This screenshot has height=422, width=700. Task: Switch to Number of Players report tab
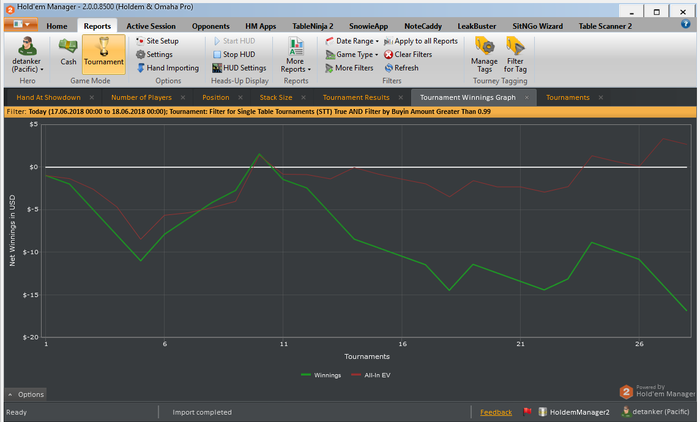click(142, 97)
